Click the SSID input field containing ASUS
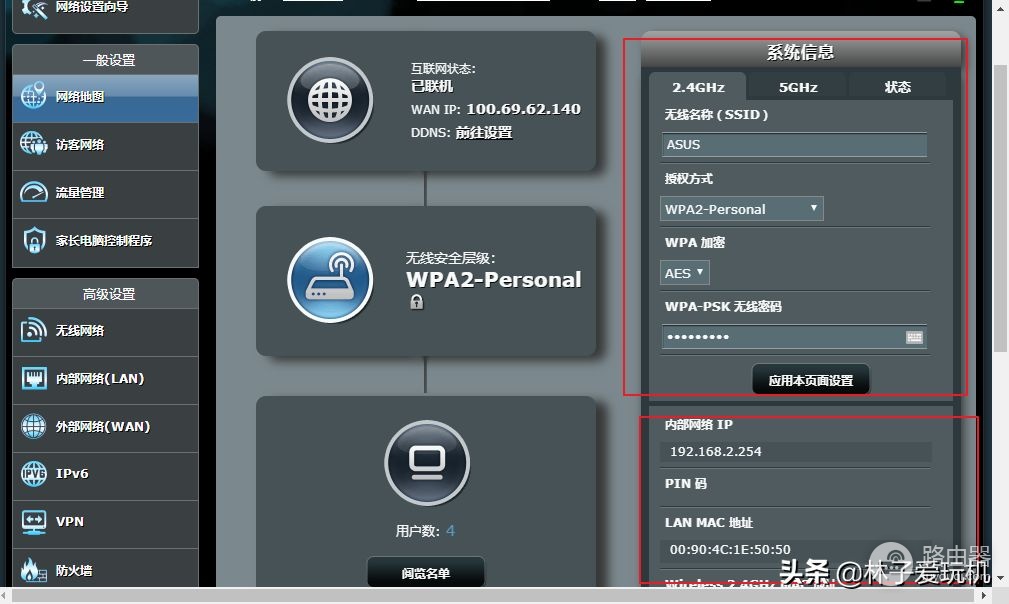Viewport: 1009px width, 604px height. 794,145
